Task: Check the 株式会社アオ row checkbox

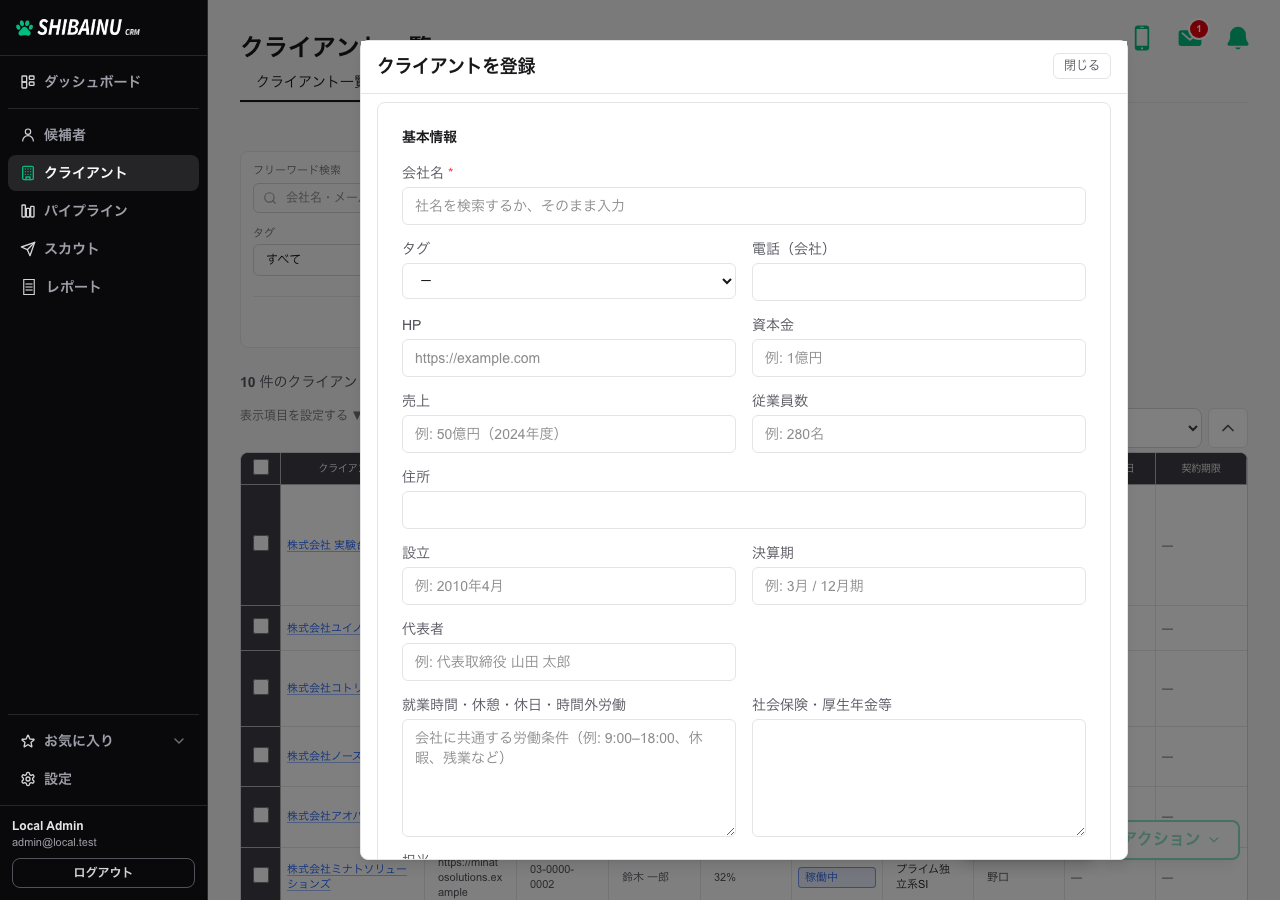Action: [x=261, y=815]
